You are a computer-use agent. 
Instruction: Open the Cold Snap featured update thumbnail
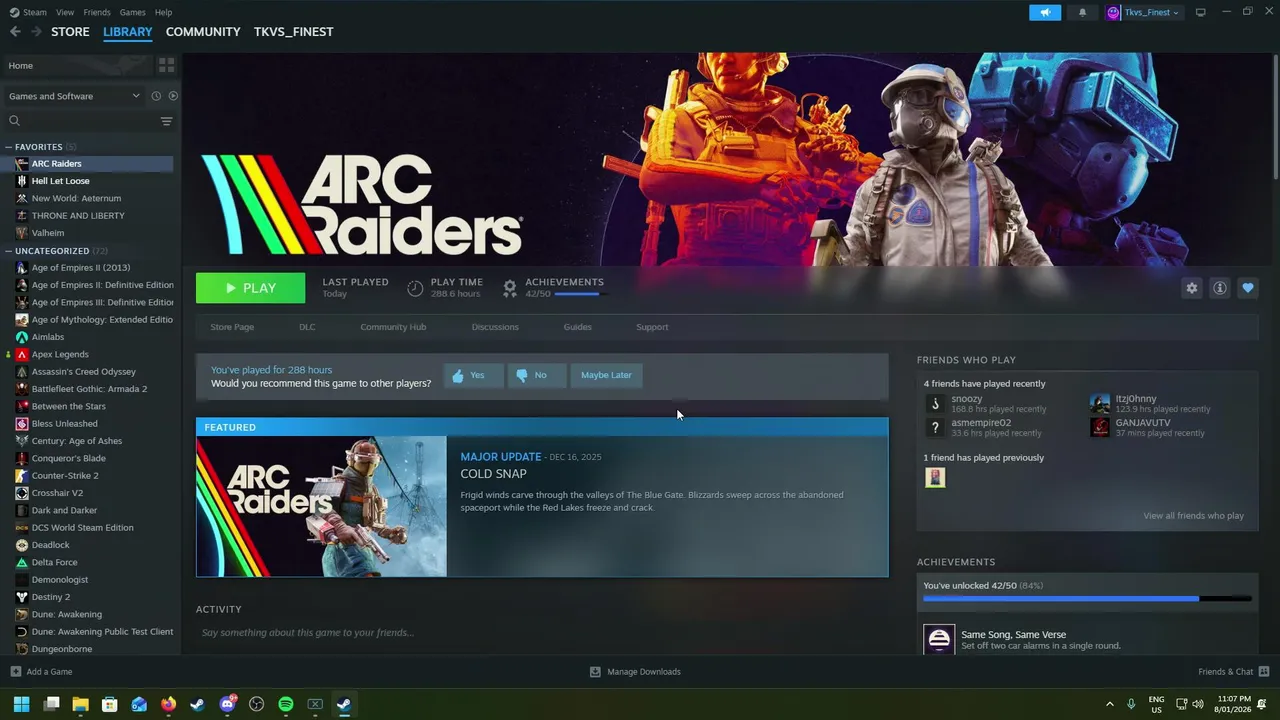click(x=322, y=506)
